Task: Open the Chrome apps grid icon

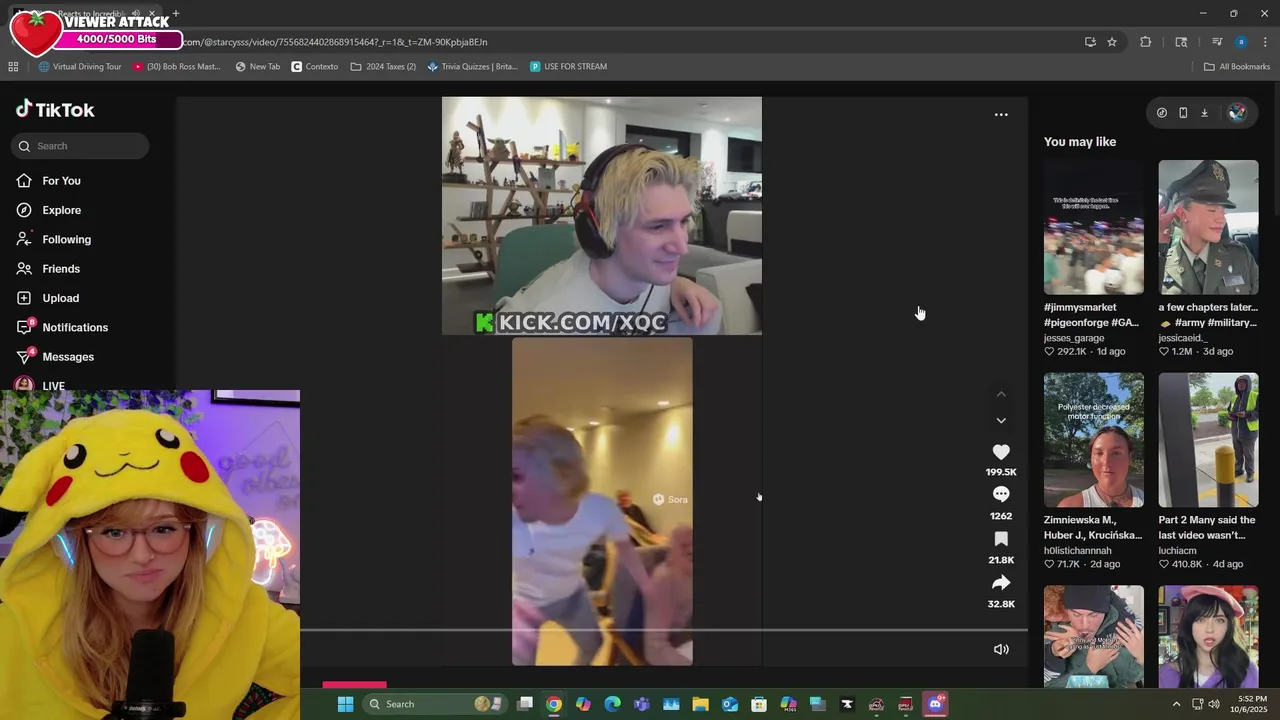Action: point(13,67)
